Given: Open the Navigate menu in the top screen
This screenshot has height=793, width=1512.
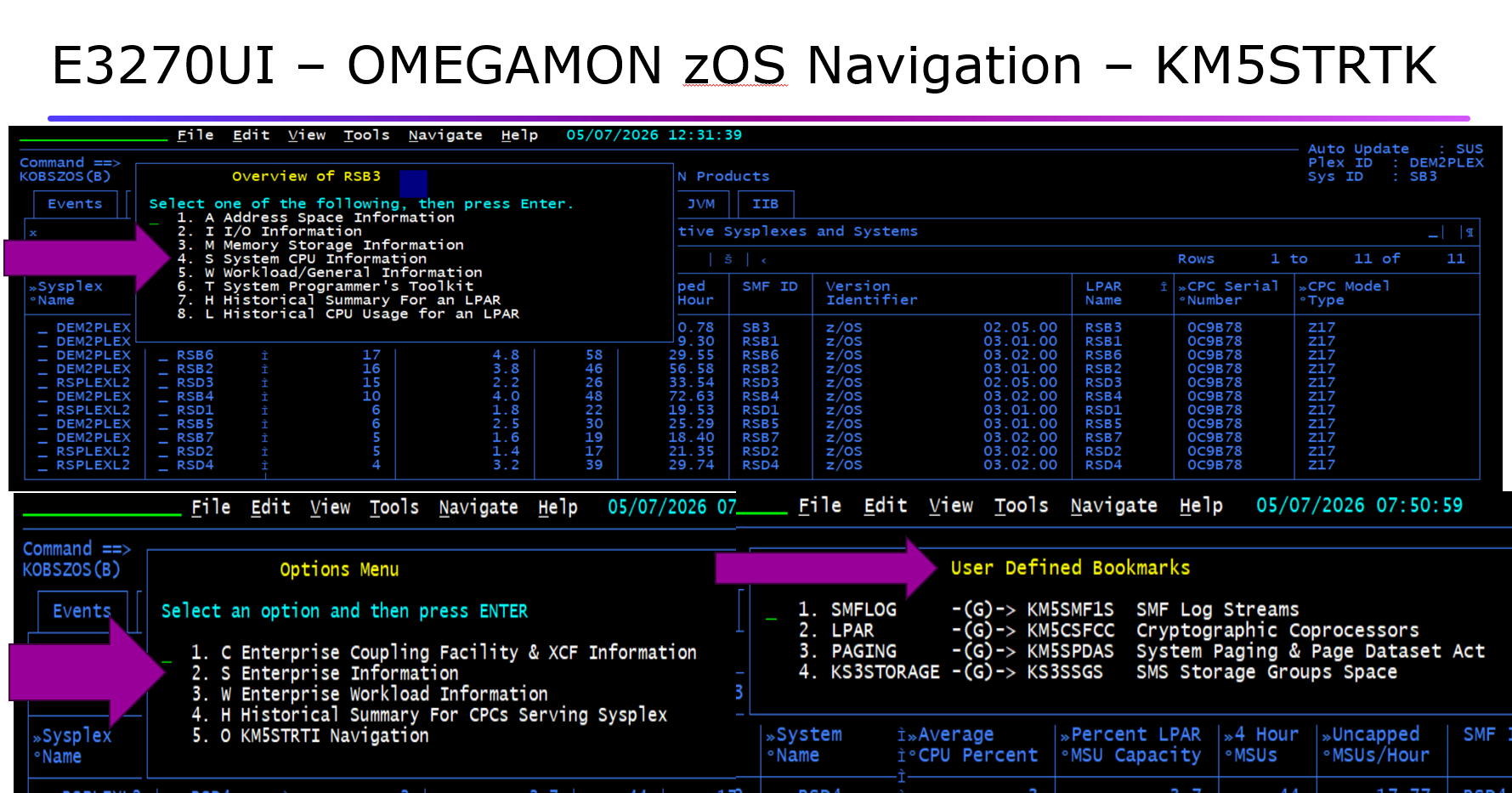Looking at the screenshot, I should point(445,135).
